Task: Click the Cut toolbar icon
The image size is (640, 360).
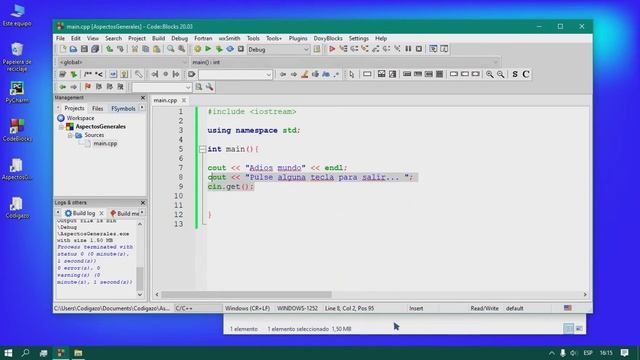Action: point(135,49)
